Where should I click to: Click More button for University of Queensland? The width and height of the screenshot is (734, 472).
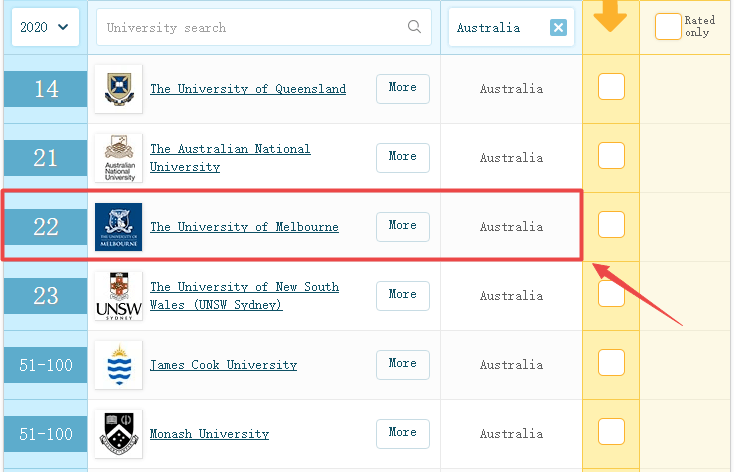click(403, 88)
